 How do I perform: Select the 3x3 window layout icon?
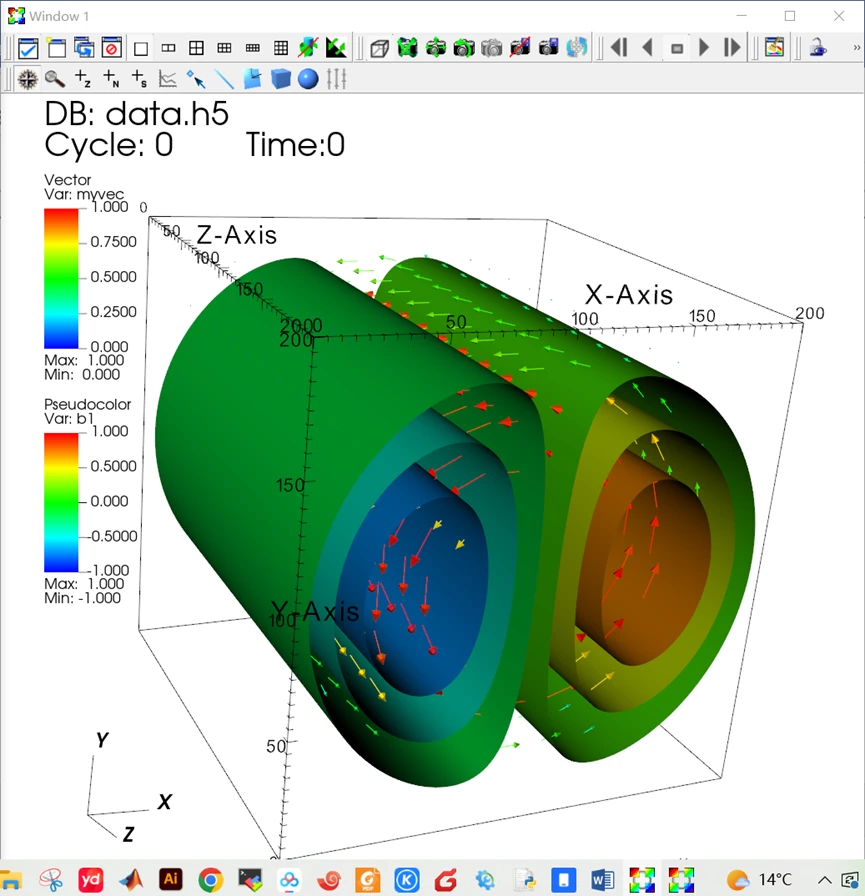tap(281, 48)
